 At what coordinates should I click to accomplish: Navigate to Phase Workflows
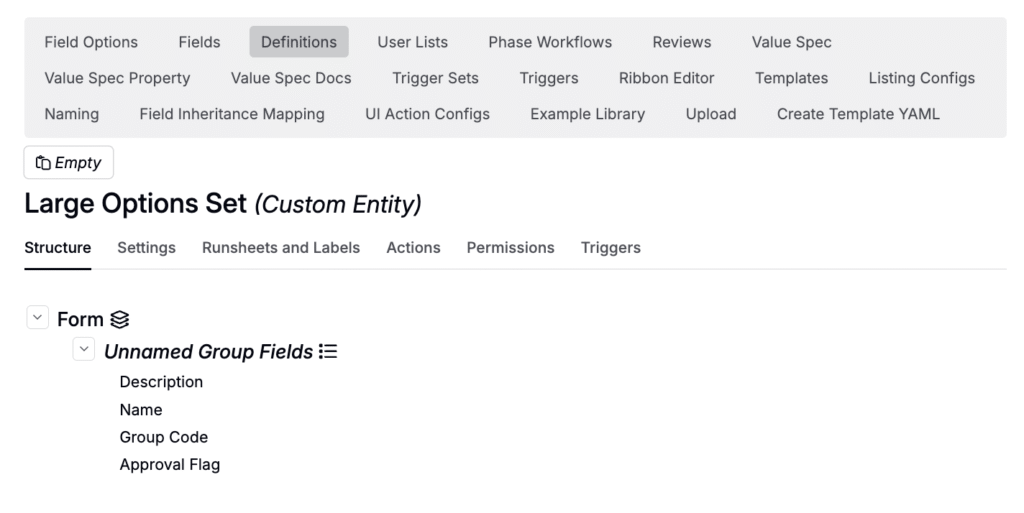click(x=550, y=42)
